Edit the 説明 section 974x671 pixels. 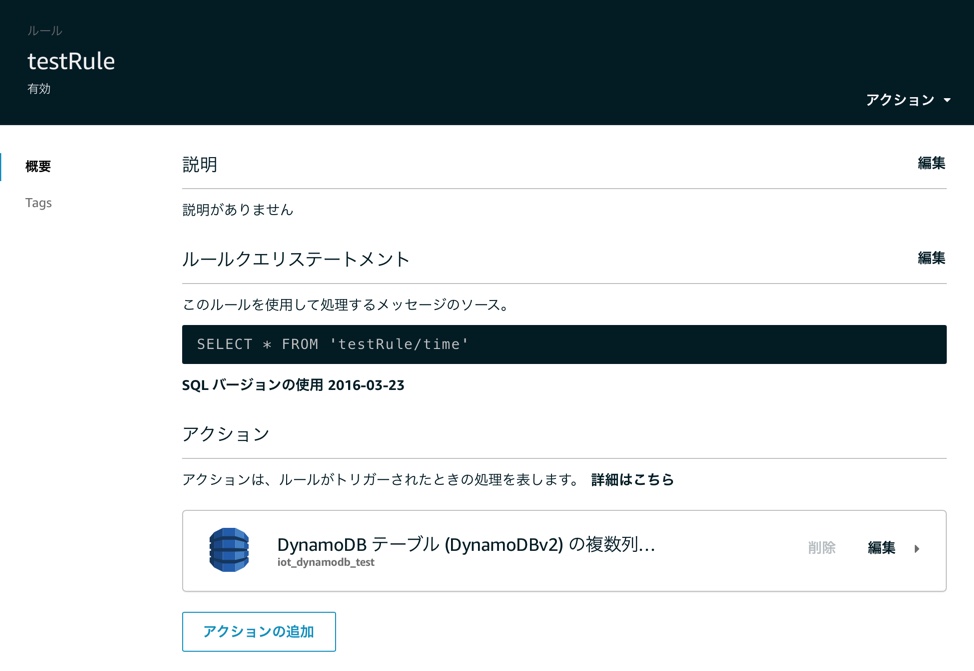pos(932,163)
